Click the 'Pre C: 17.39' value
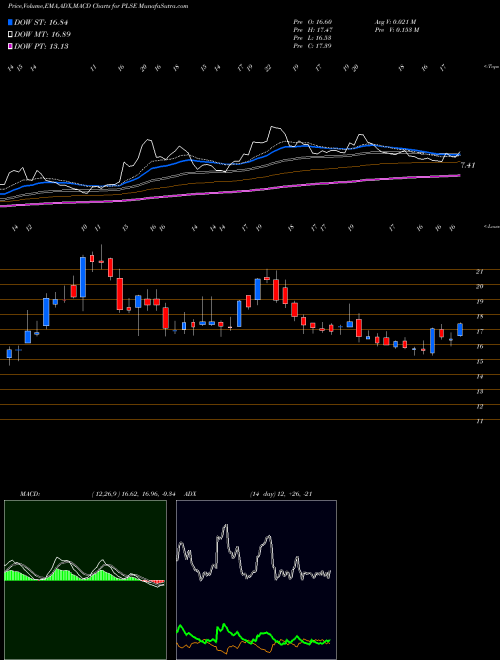This screenshot has width=500, height=660. coord(313,46)
